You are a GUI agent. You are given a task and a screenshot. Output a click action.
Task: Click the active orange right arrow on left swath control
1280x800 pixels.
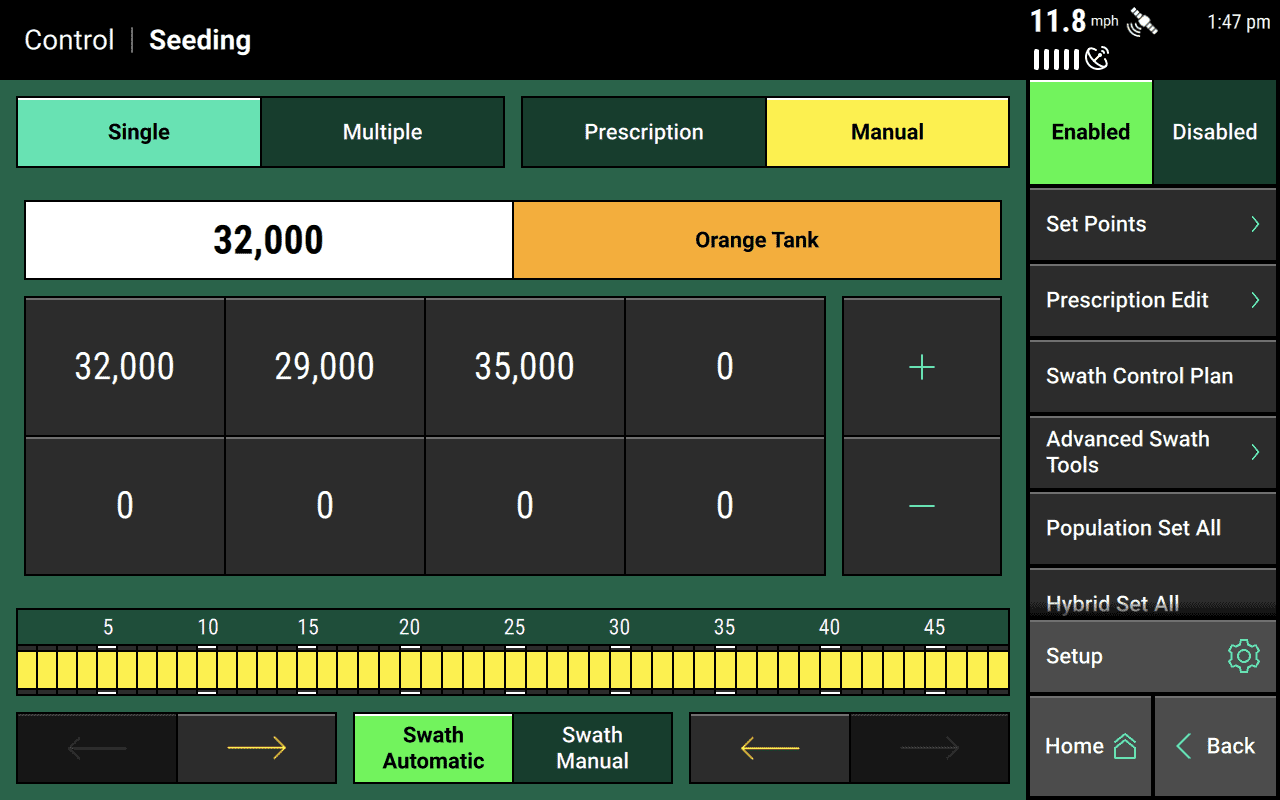(x=257, y=748)
